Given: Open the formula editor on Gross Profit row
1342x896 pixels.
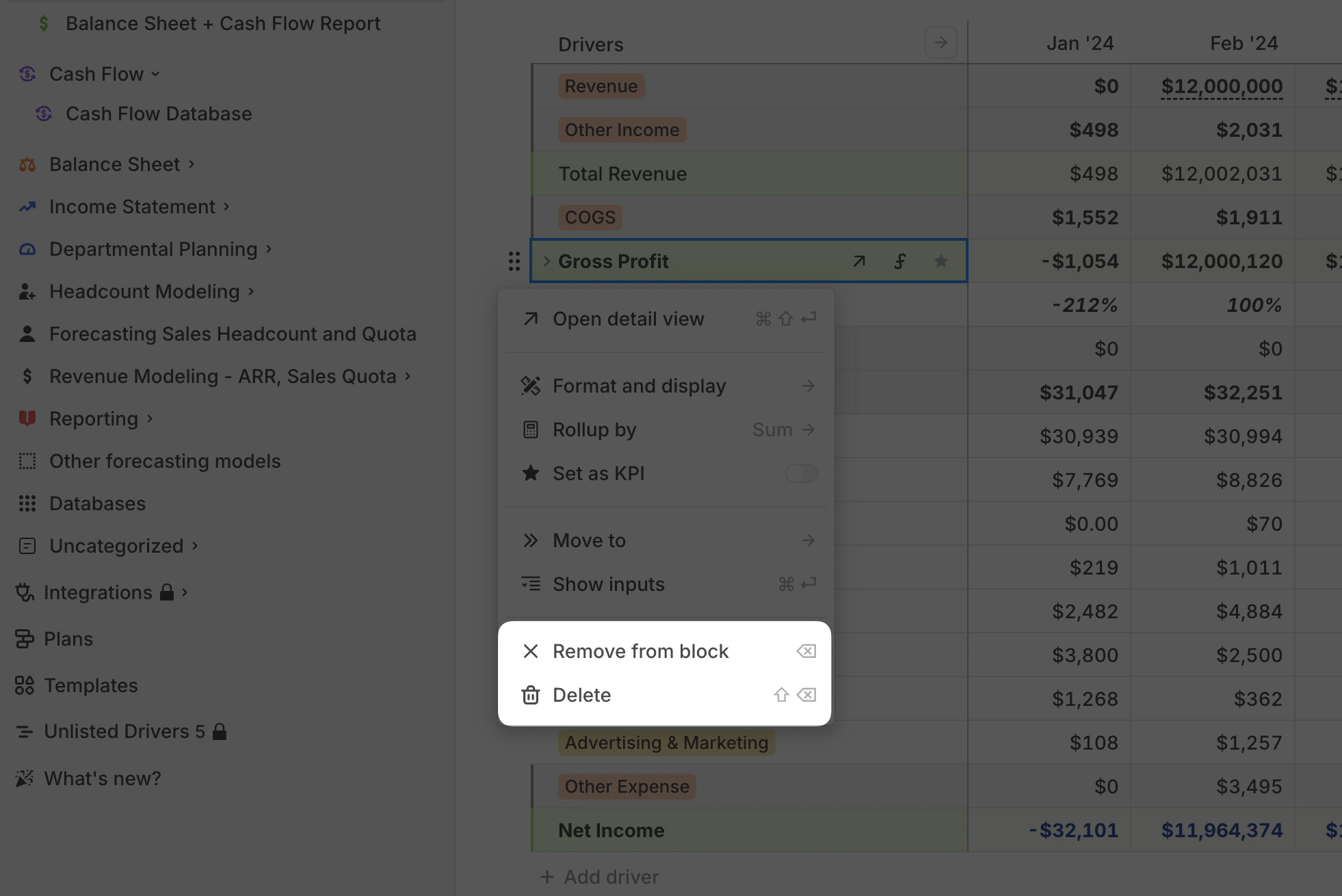Looking at the screenshot, I should point(900,261).
